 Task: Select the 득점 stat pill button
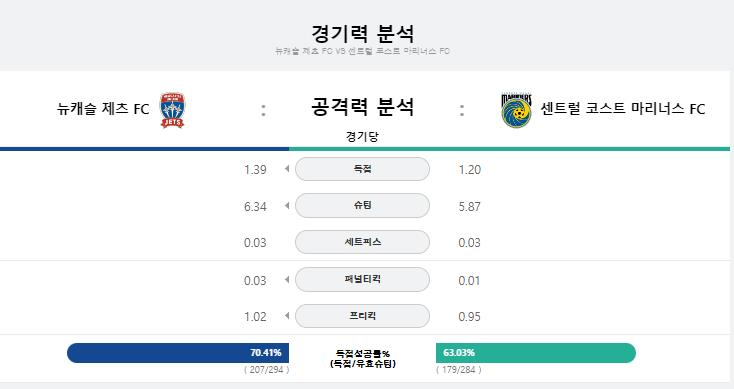362,169
